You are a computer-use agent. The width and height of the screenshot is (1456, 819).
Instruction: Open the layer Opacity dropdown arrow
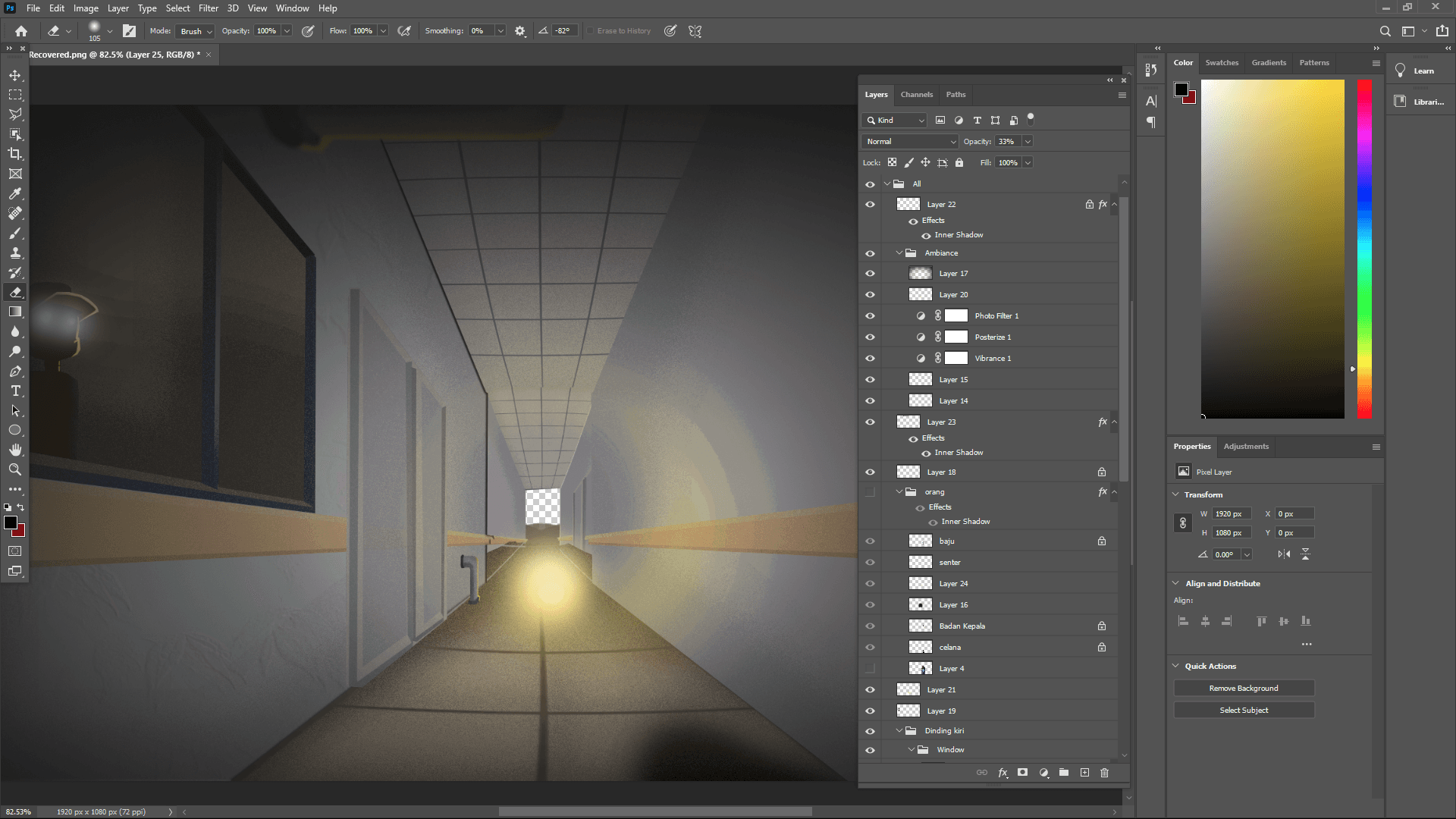(x=1028, y=142)
